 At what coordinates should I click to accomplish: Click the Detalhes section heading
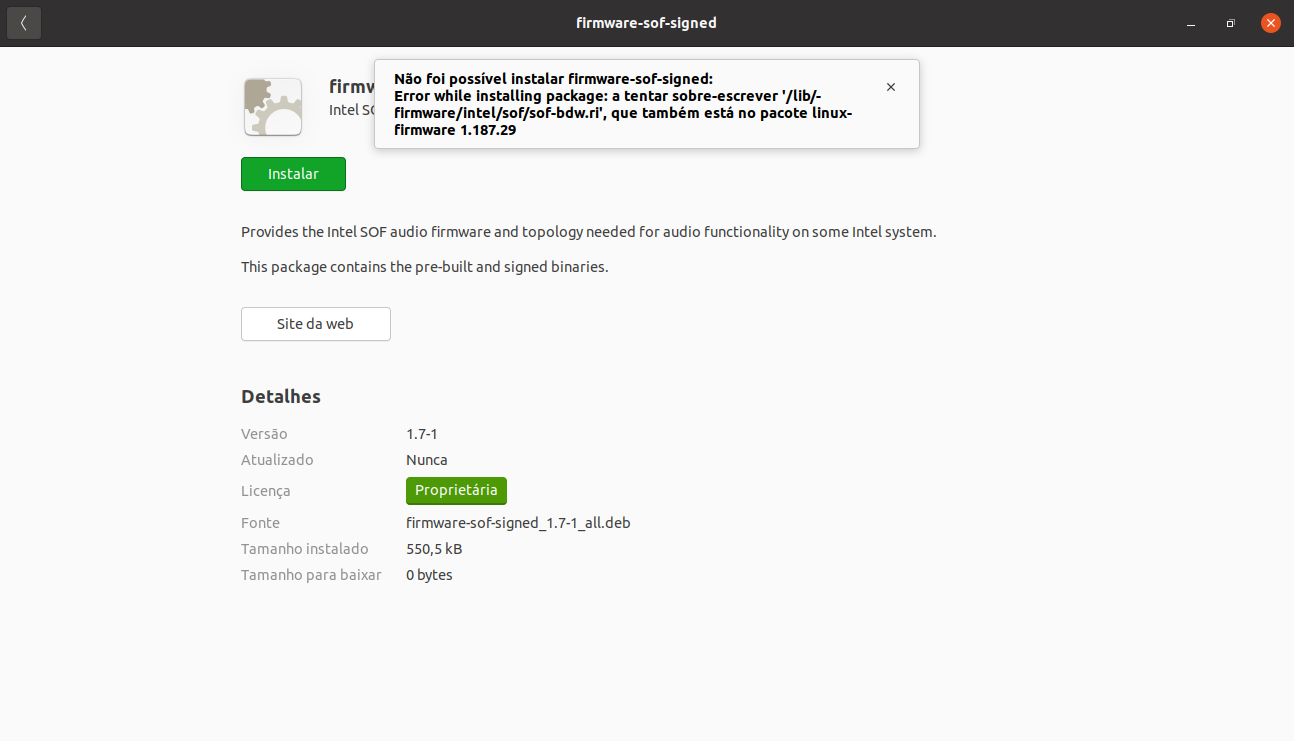(x=281, y=397)
